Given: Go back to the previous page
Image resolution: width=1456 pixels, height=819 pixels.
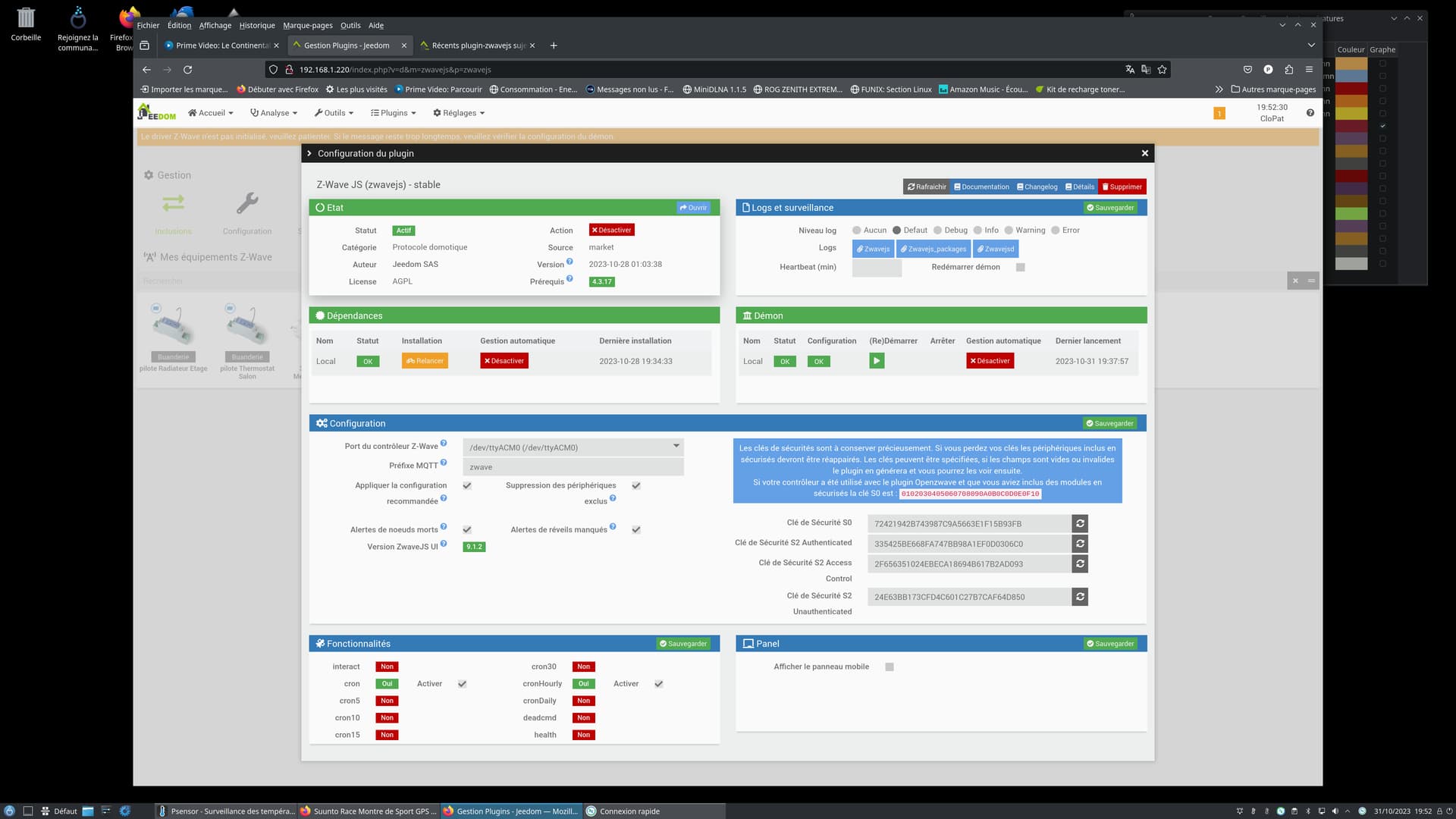Looking at the screenshot, I should 146,69.
